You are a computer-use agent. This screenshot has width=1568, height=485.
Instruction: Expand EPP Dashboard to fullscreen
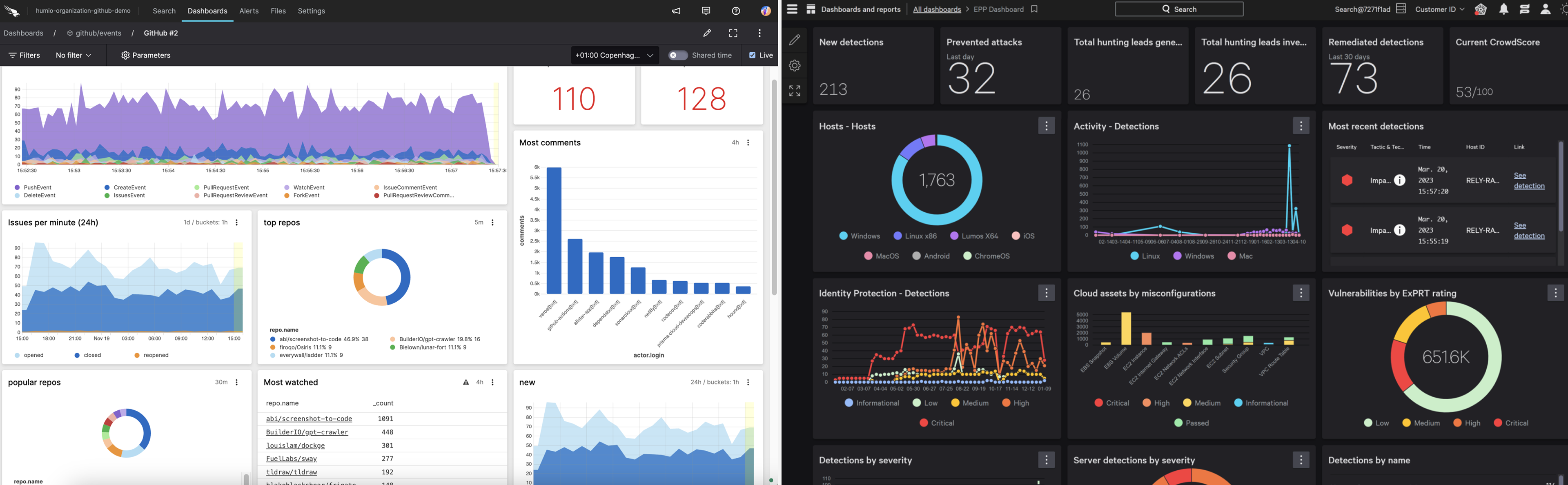(x=794, y=91)
